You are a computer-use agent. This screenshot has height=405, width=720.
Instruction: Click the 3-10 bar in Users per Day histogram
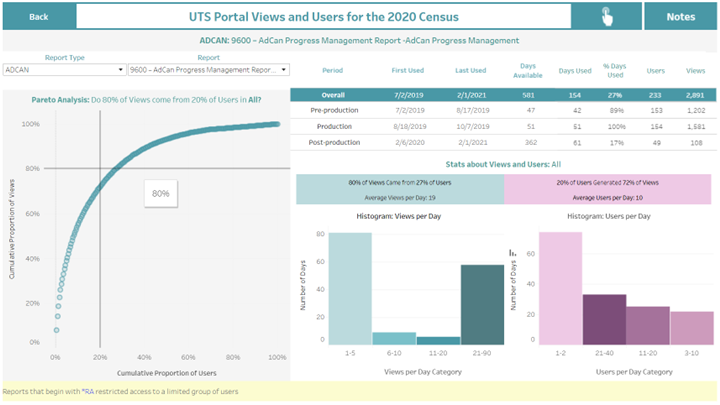692,328
